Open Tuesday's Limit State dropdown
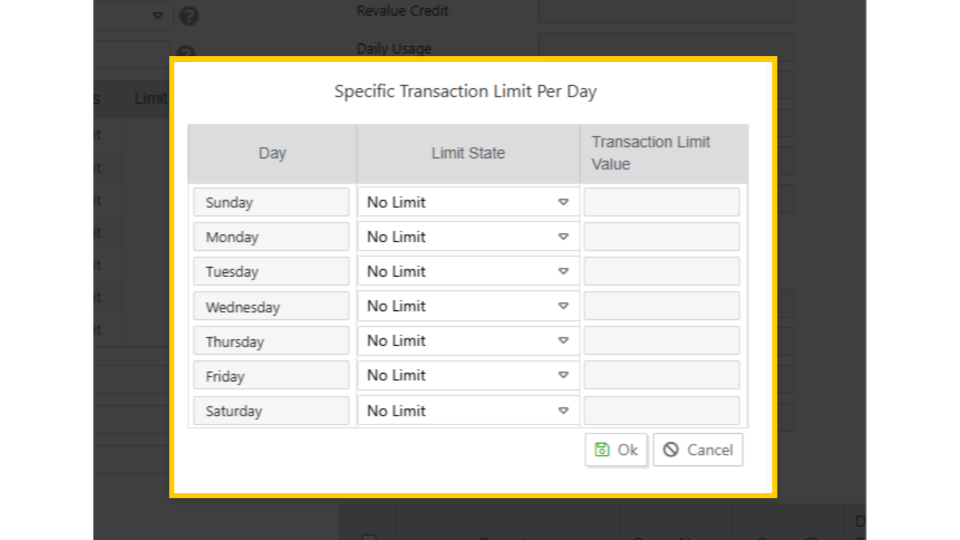Image resolution: width=960 pixels, height=540 pixels. click(467, 272)
